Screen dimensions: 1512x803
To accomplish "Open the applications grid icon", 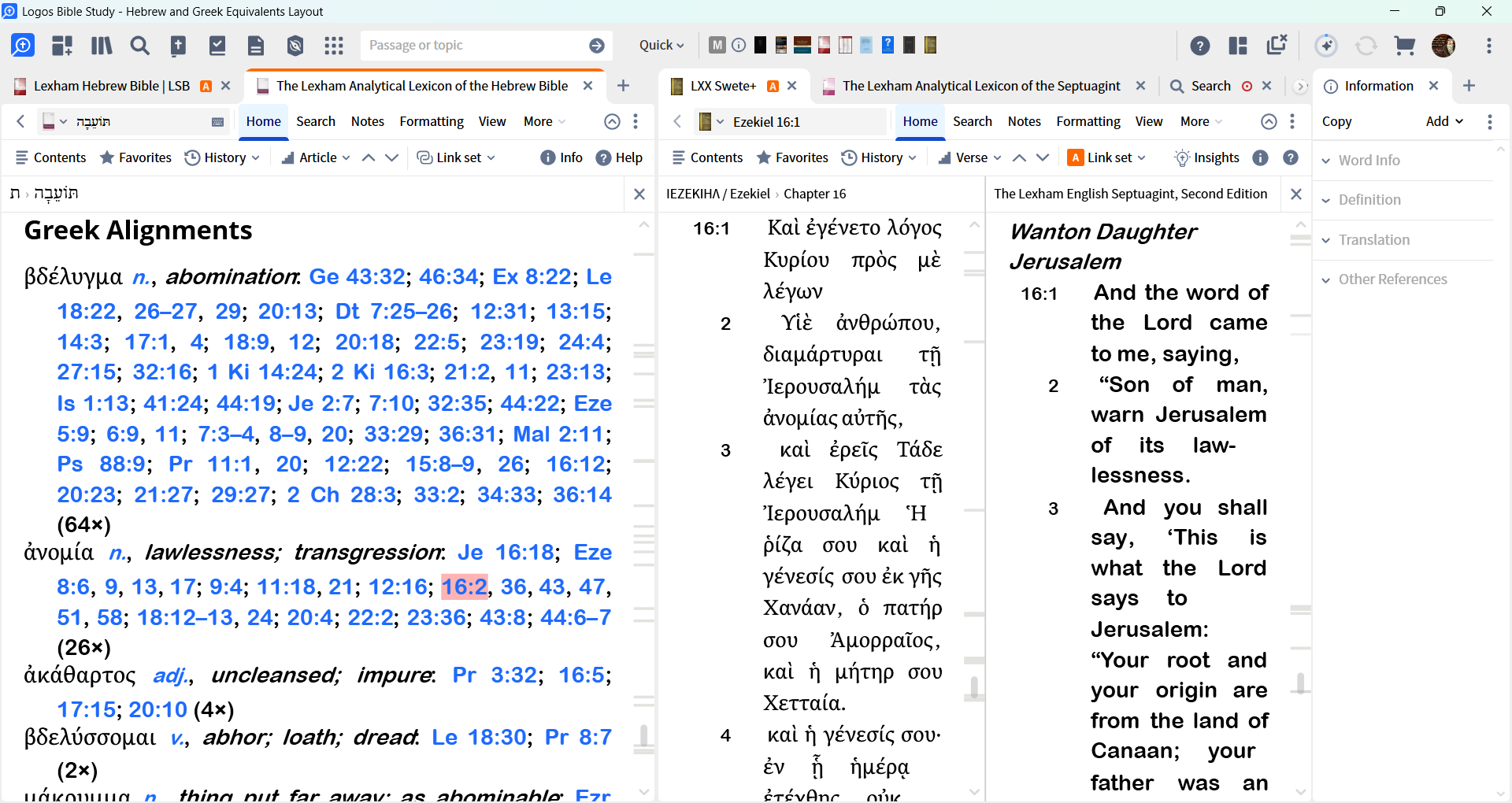I will (334, 46).
